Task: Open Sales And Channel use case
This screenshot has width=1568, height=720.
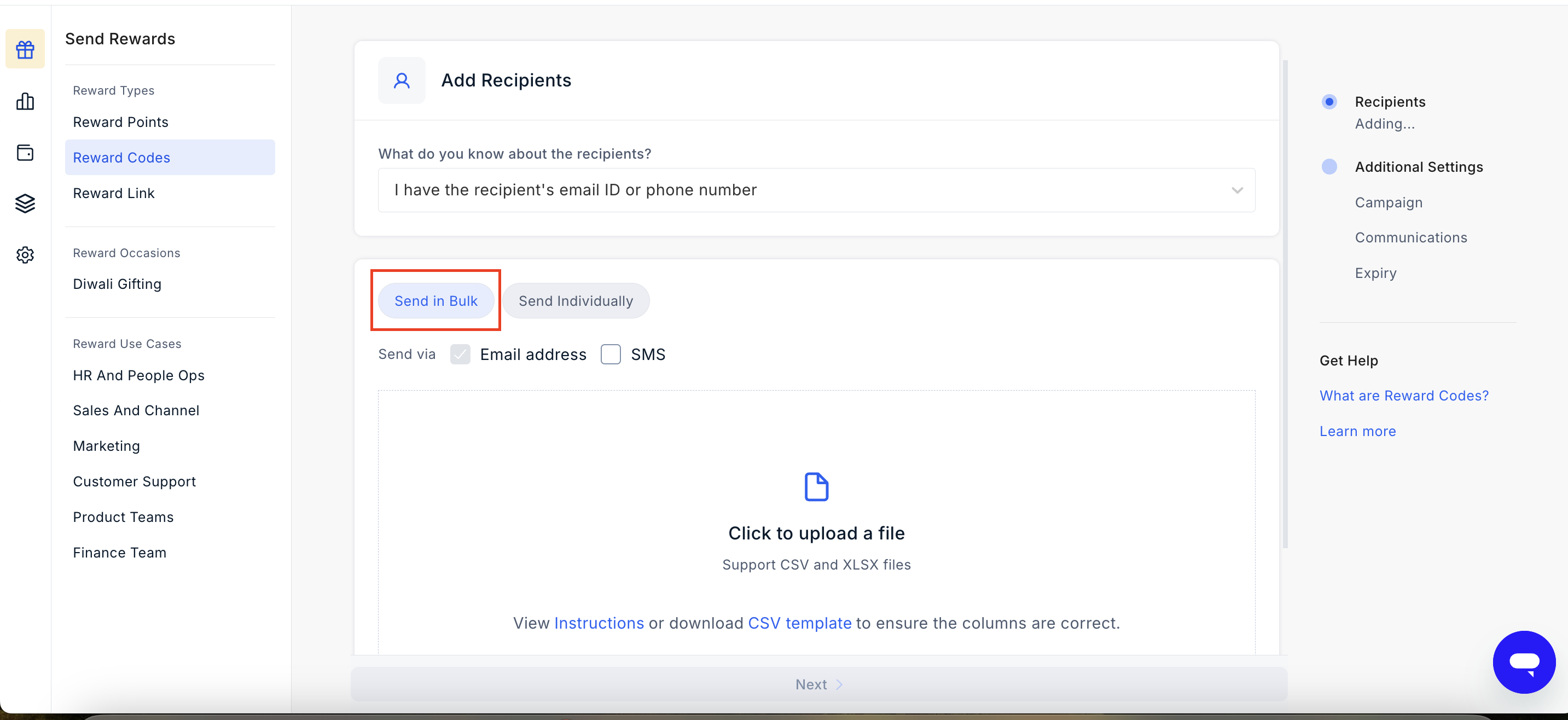Action: point(136,411)
